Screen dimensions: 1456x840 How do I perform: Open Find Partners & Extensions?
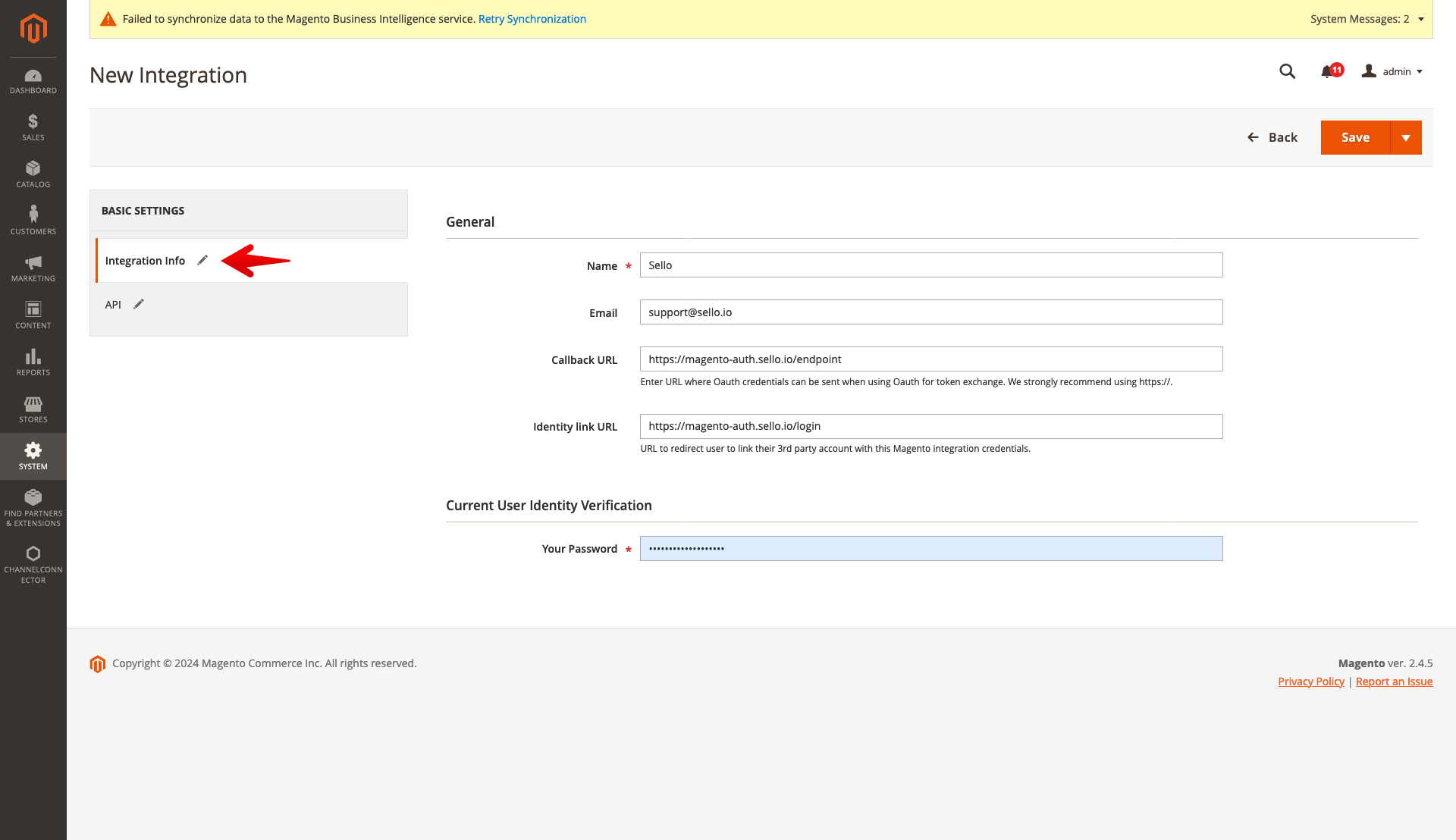click(33, 508)
